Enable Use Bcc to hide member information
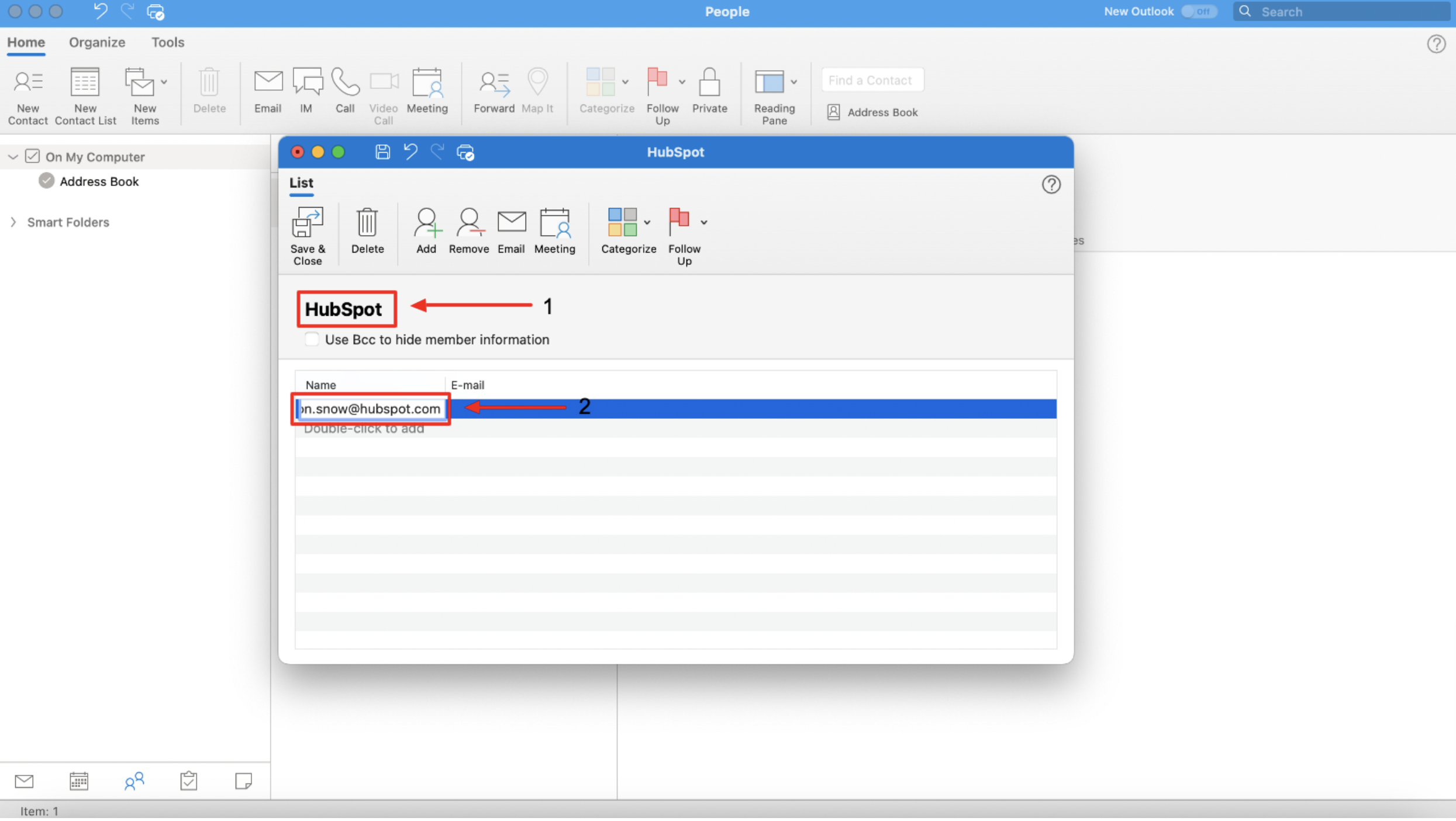Screen dimensions: 1456x821 [312, 339]
